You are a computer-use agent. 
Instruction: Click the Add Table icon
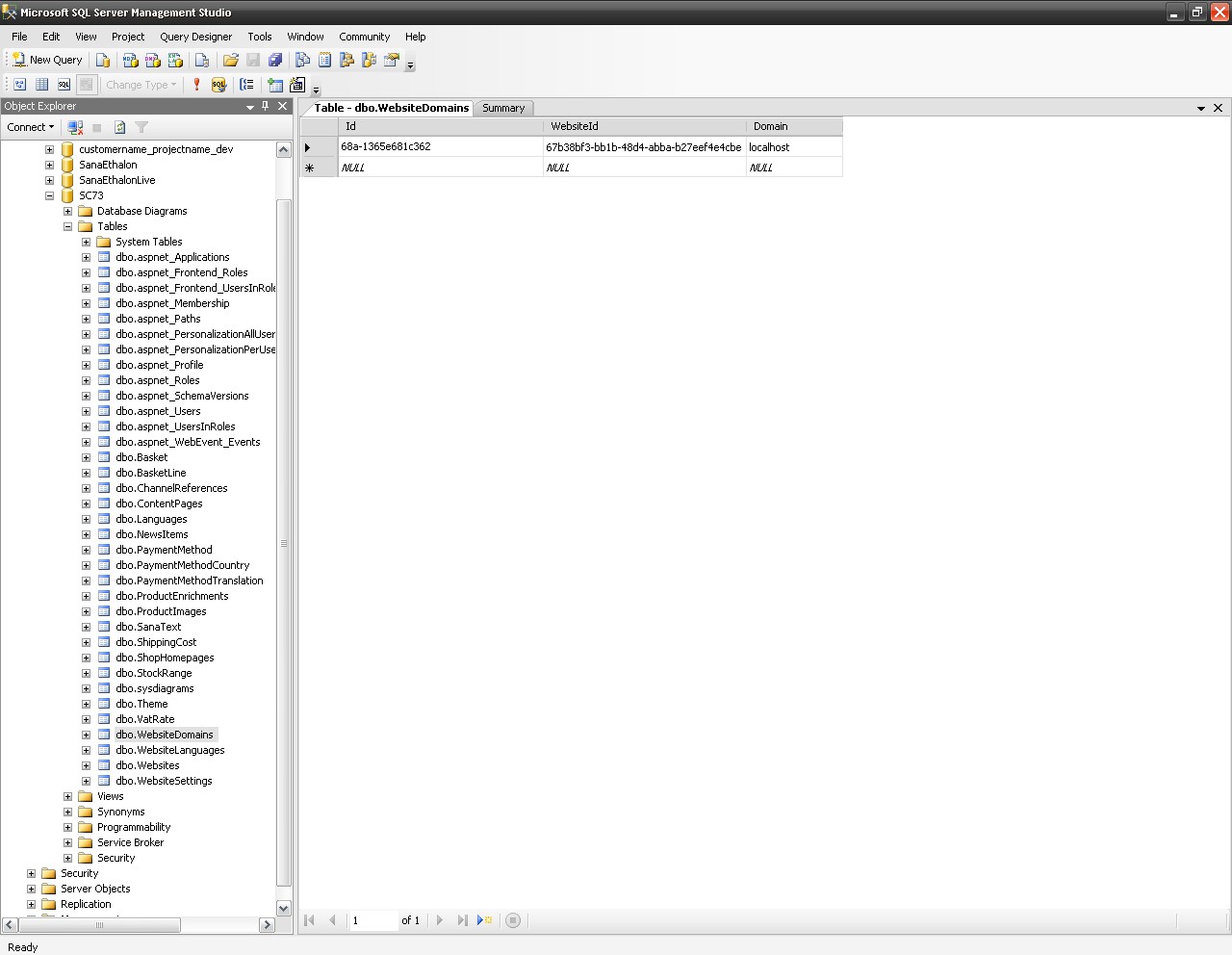[275, 85]
